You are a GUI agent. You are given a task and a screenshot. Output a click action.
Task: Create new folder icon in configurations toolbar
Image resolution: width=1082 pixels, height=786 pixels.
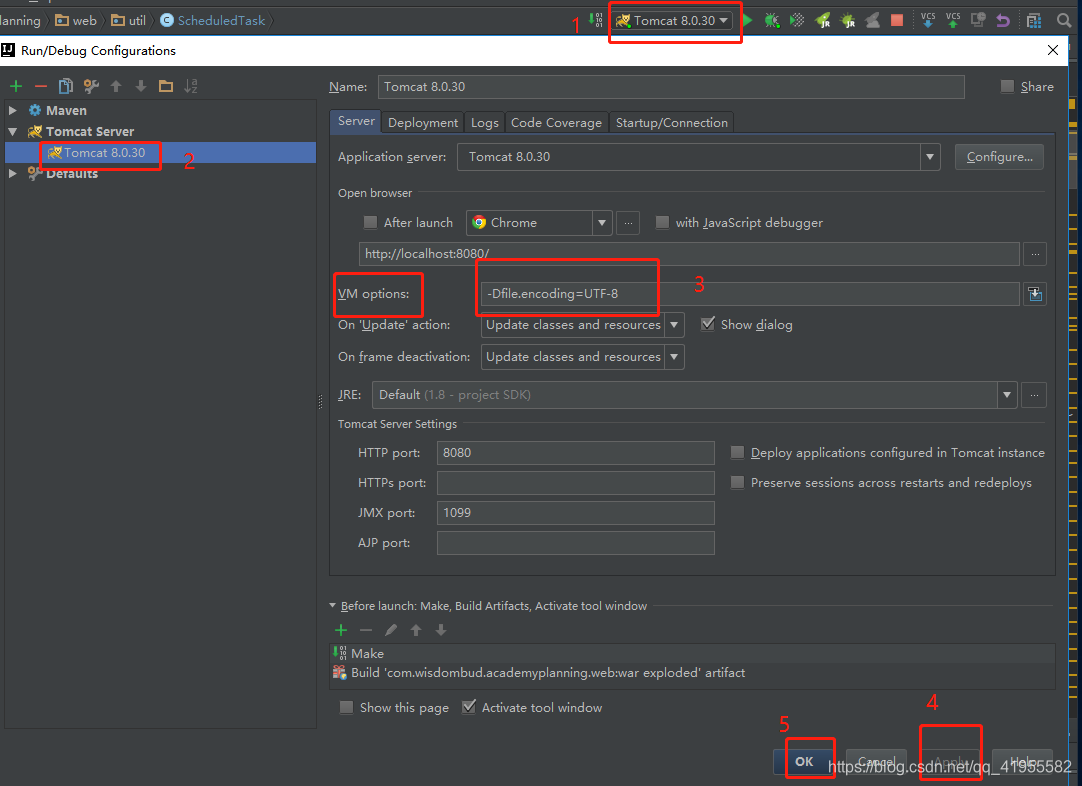[166, 86]
